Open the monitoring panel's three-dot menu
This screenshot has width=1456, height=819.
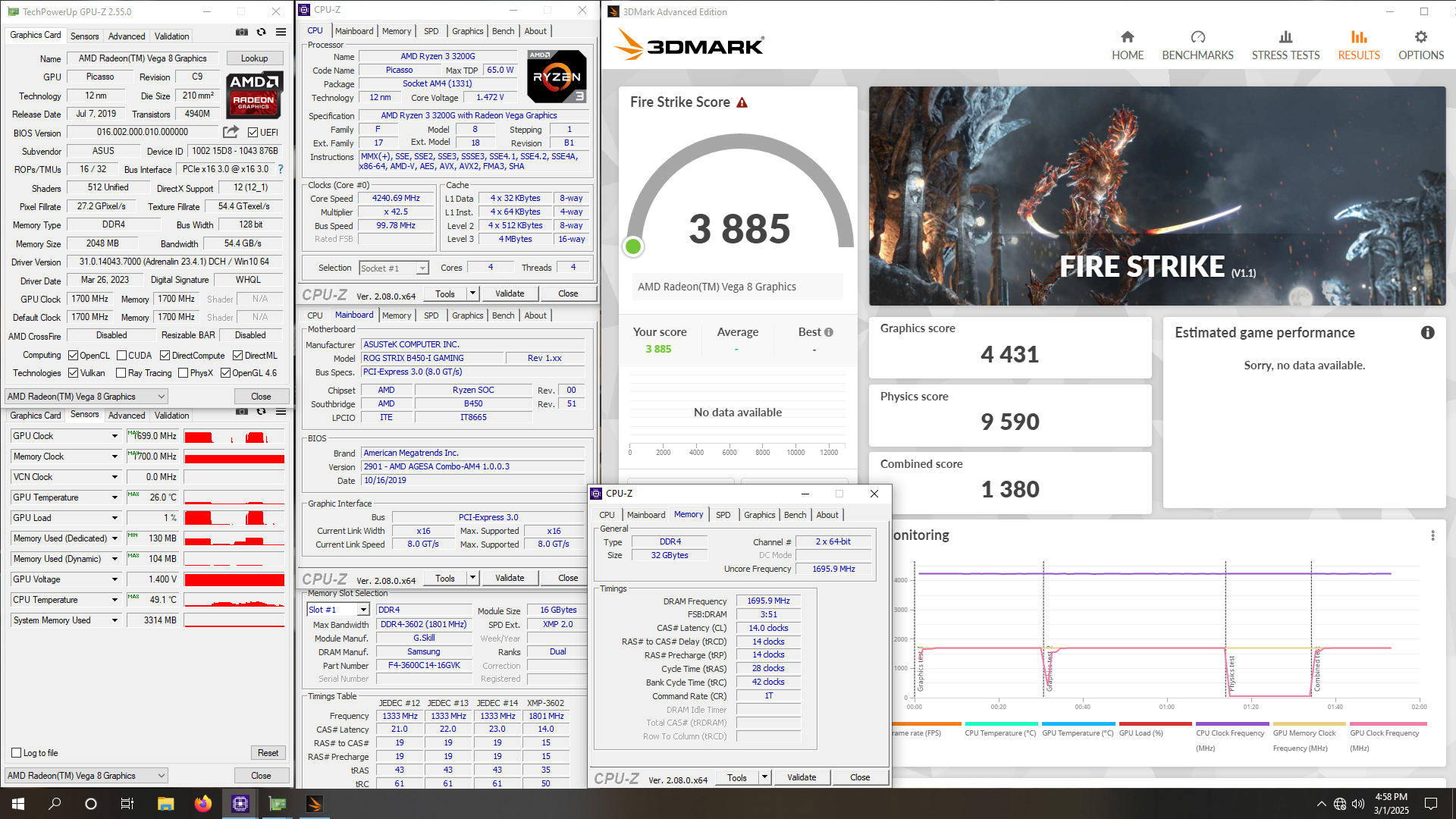[x=1432, y=535]
